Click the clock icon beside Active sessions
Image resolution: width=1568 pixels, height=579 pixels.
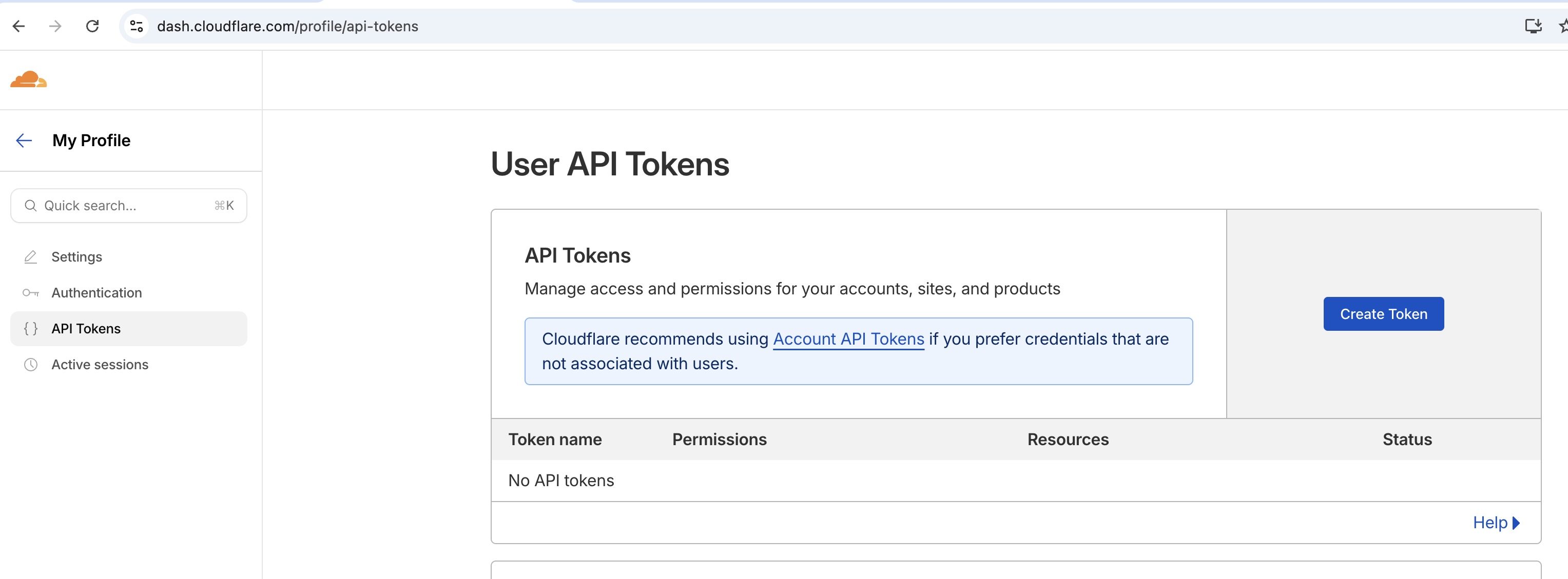(30, 364)
